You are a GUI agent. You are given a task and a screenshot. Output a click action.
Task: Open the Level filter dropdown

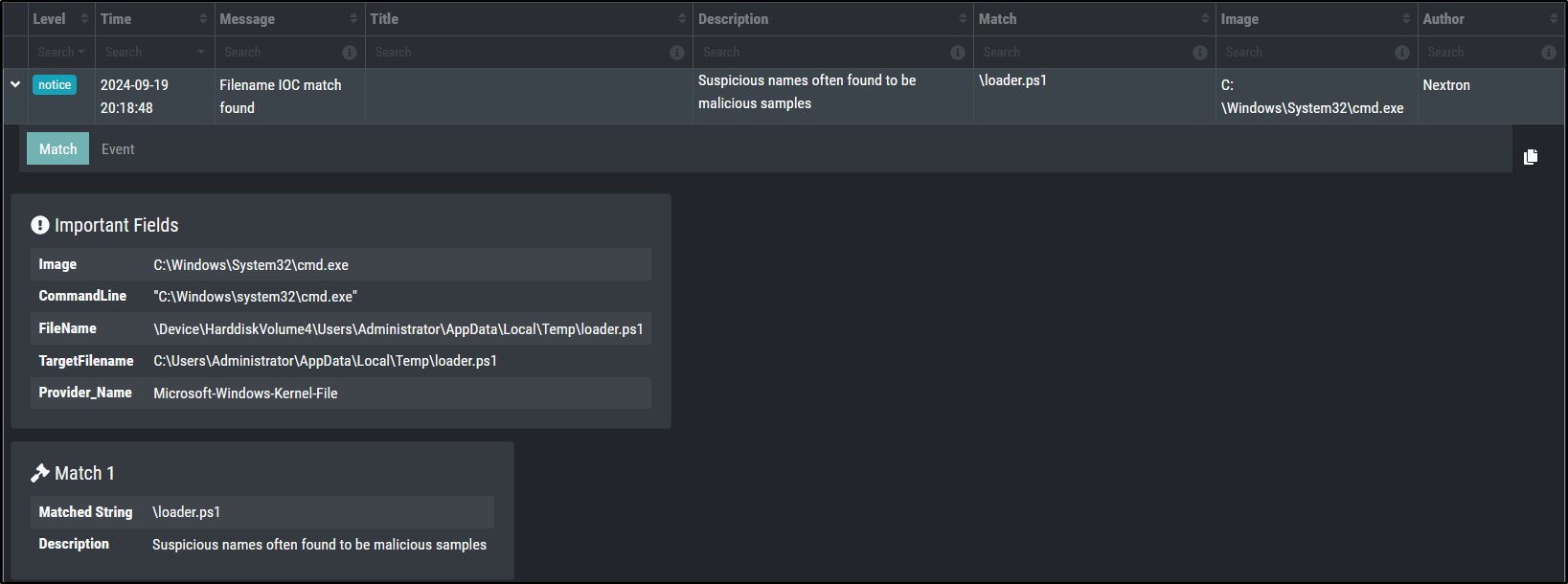[x=61, y=53]
